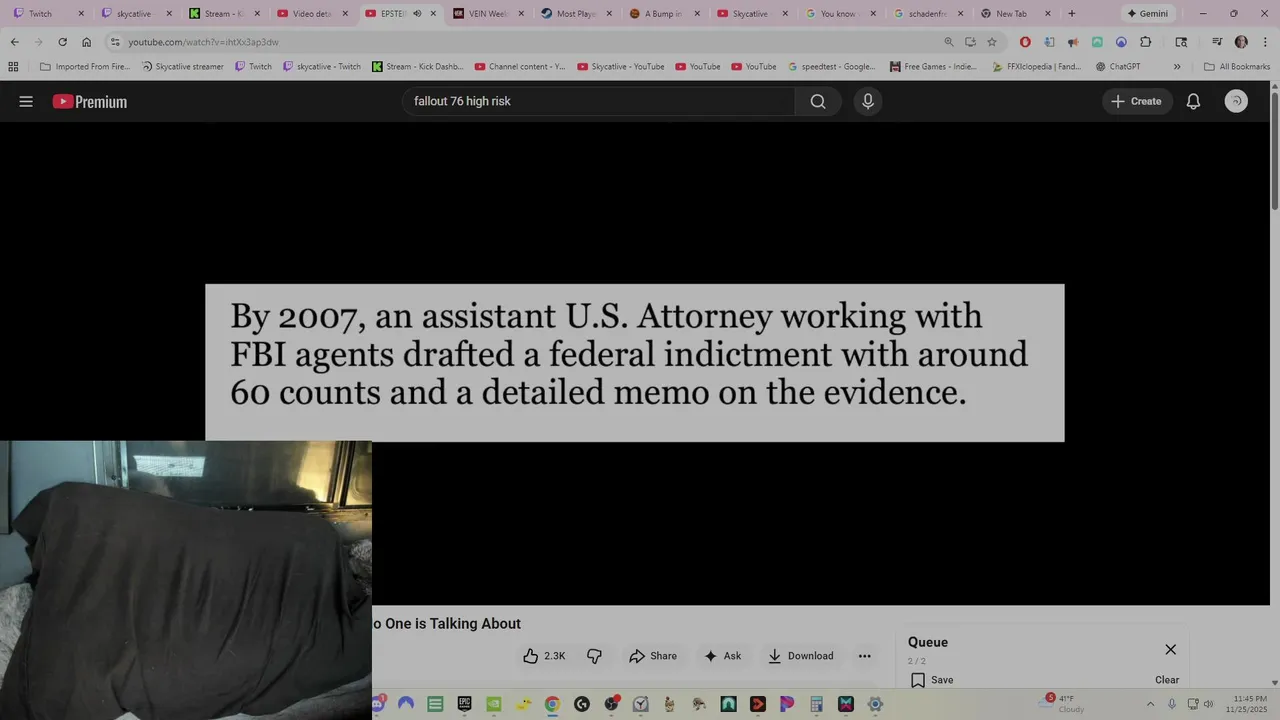Save the queue to a playlist

click(x=932, y=680)
